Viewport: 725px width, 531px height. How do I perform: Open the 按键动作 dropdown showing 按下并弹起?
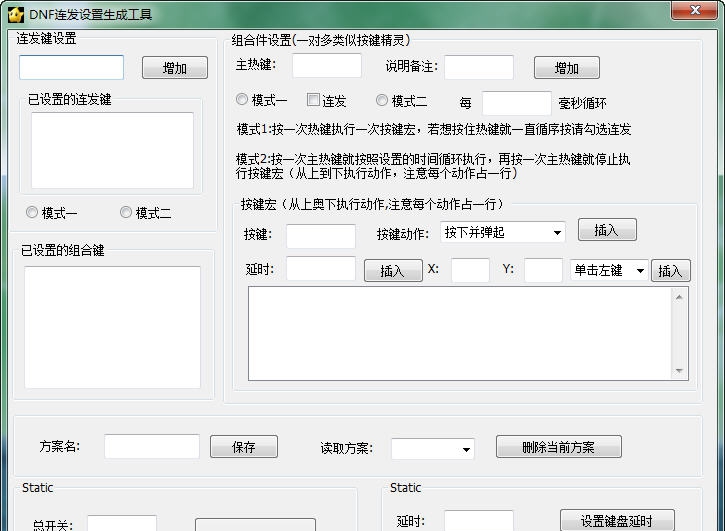click(503, 232)
